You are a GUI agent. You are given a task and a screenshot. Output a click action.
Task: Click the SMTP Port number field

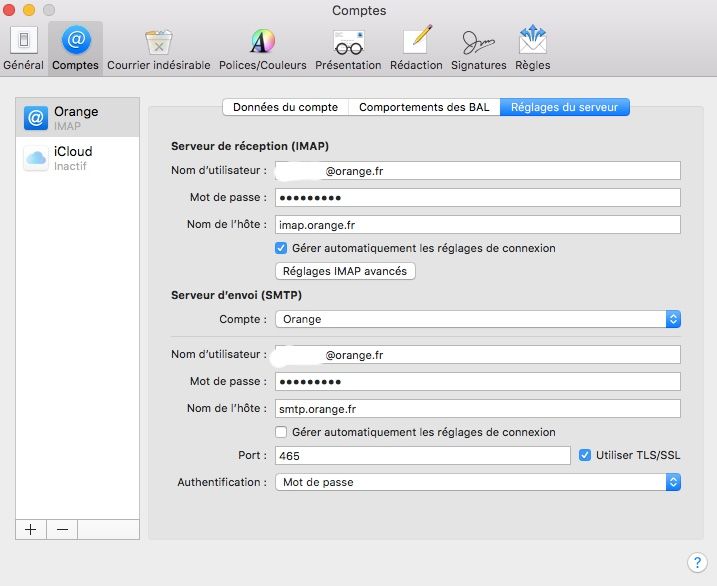[423, 456]
